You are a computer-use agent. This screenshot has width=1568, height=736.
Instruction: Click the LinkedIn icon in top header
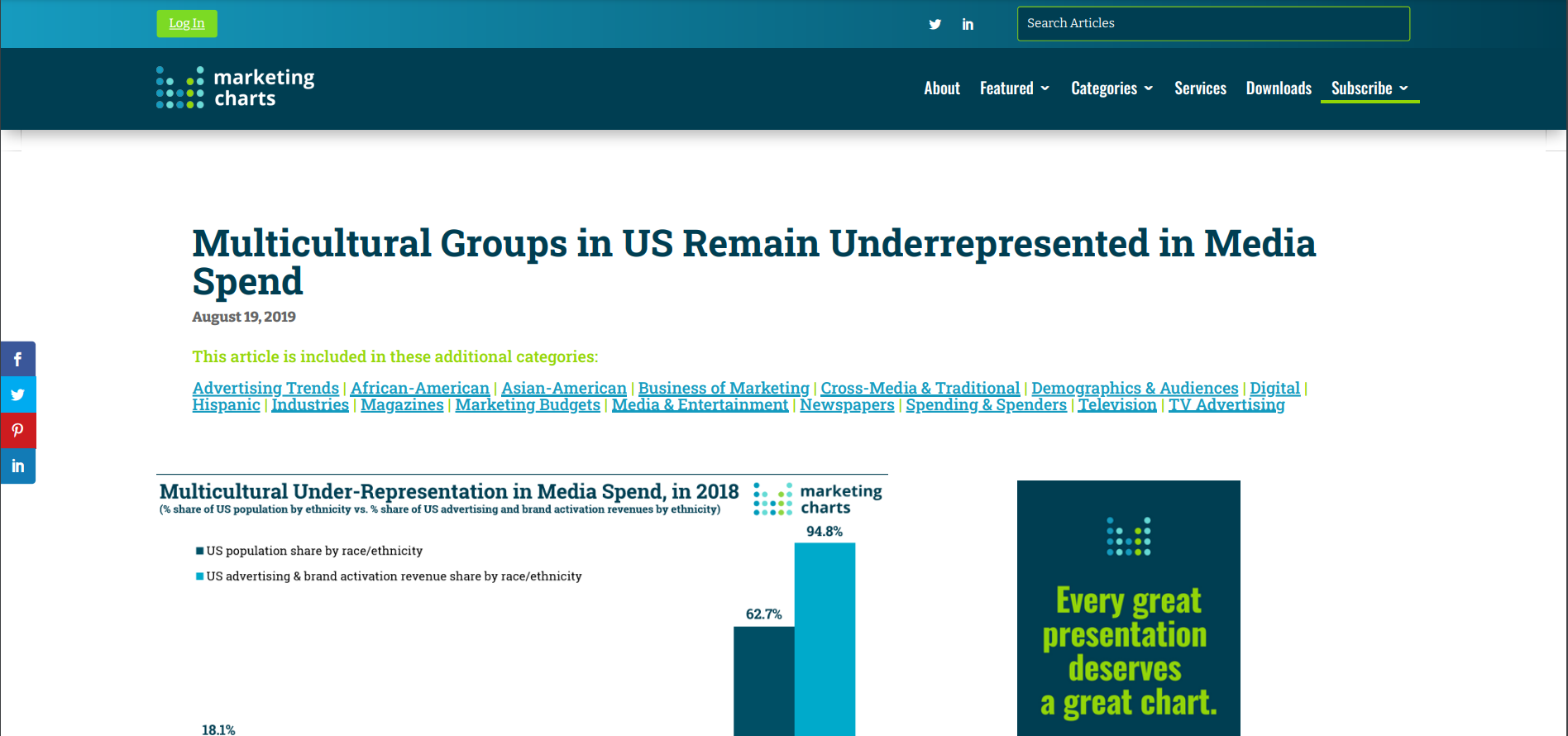coord(968,24)
